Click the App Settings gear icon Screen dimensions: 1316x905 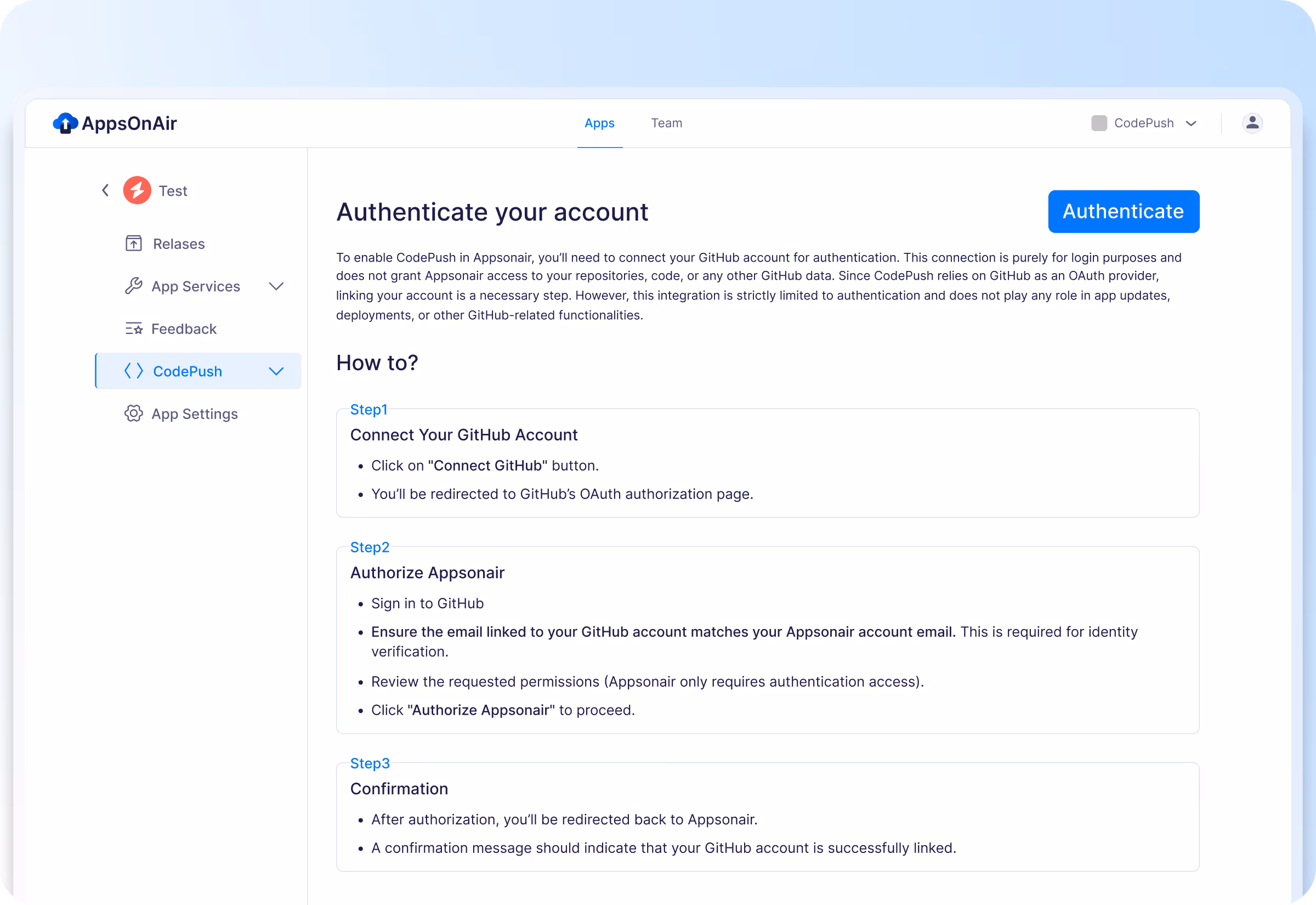[134, 414]
